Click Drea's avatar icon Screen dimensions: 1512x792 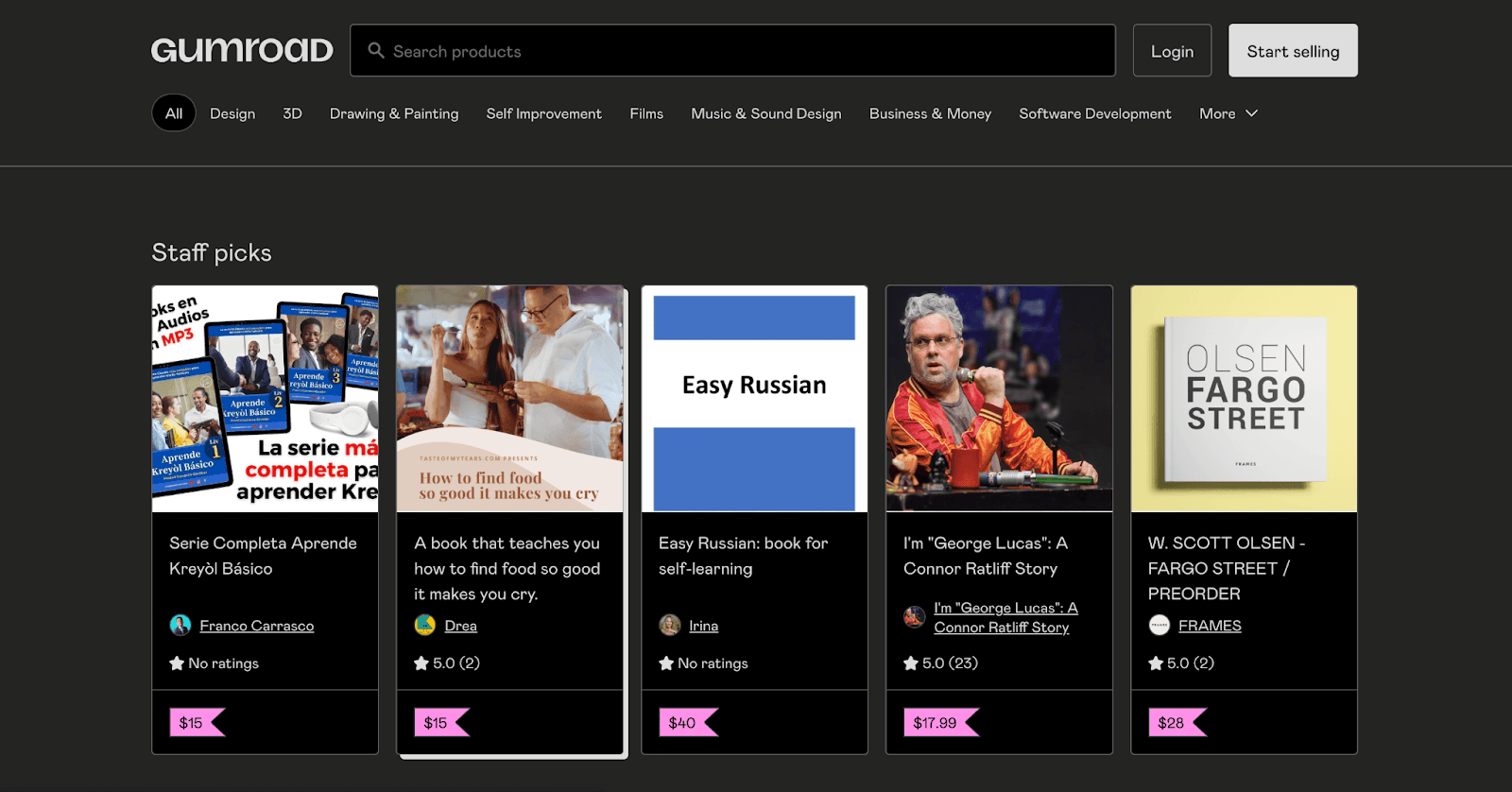pos(425,625)
